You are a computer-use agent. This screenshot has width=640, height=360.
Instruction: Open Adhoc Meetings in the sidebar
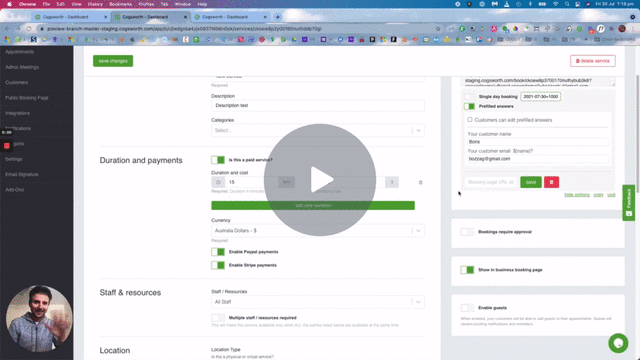click(22, 67)
